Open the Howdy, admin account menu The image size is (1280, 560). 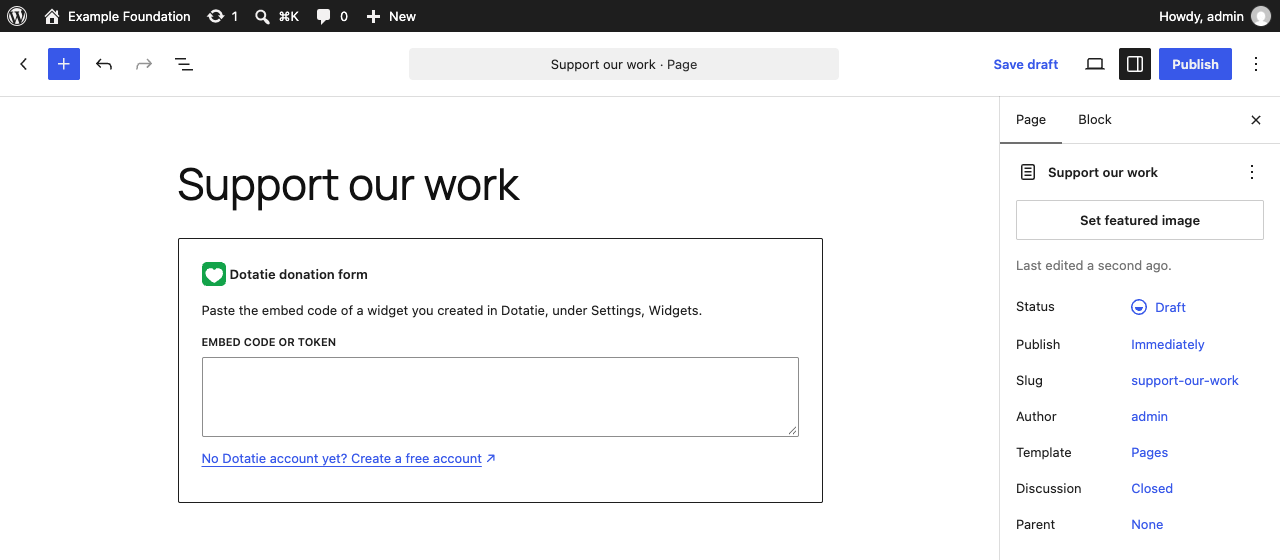[x=1215, y=16]
